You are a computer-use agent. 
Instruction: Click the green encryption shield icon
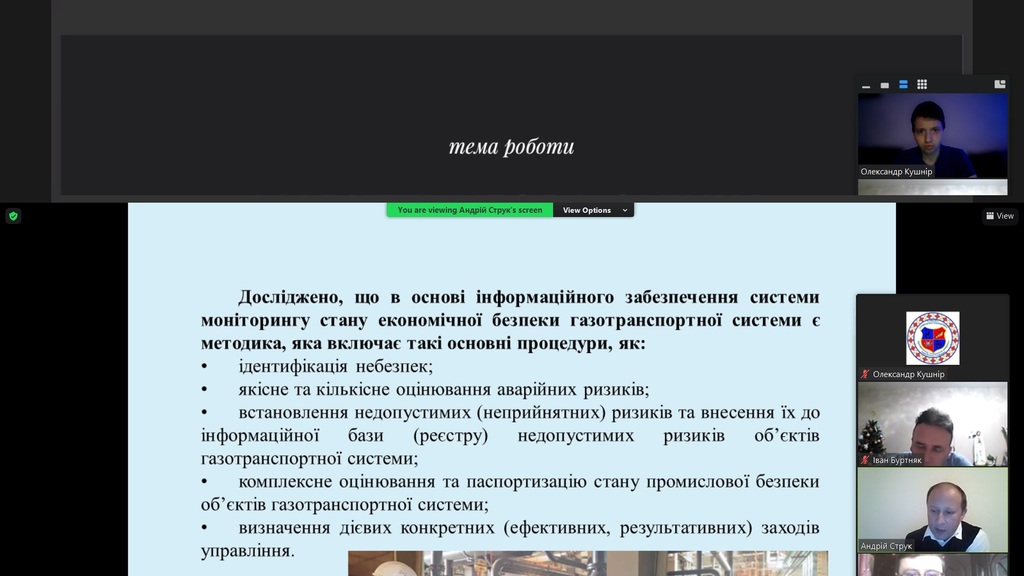point(13,215)
